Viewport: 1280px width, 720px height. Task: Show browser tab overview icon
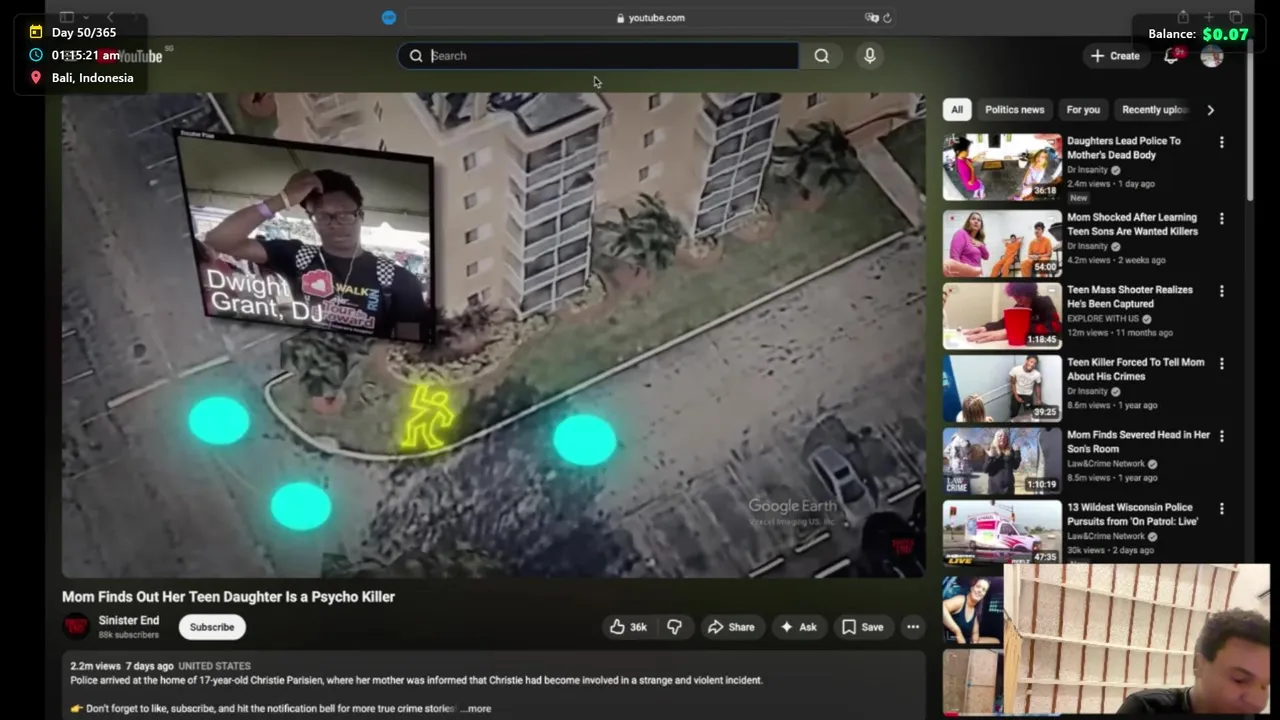(1236, 17)
